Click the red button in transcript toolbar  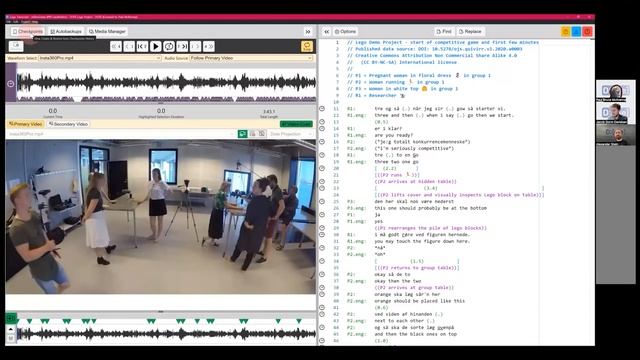587,31
